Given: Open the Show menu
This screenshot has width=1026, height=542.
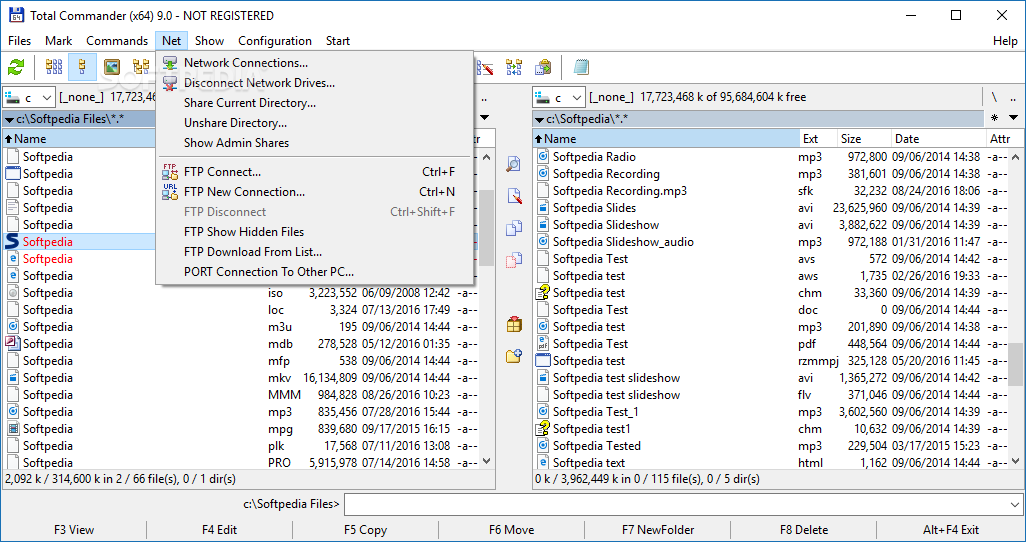Looking at the screenshot, I should 209,41.
